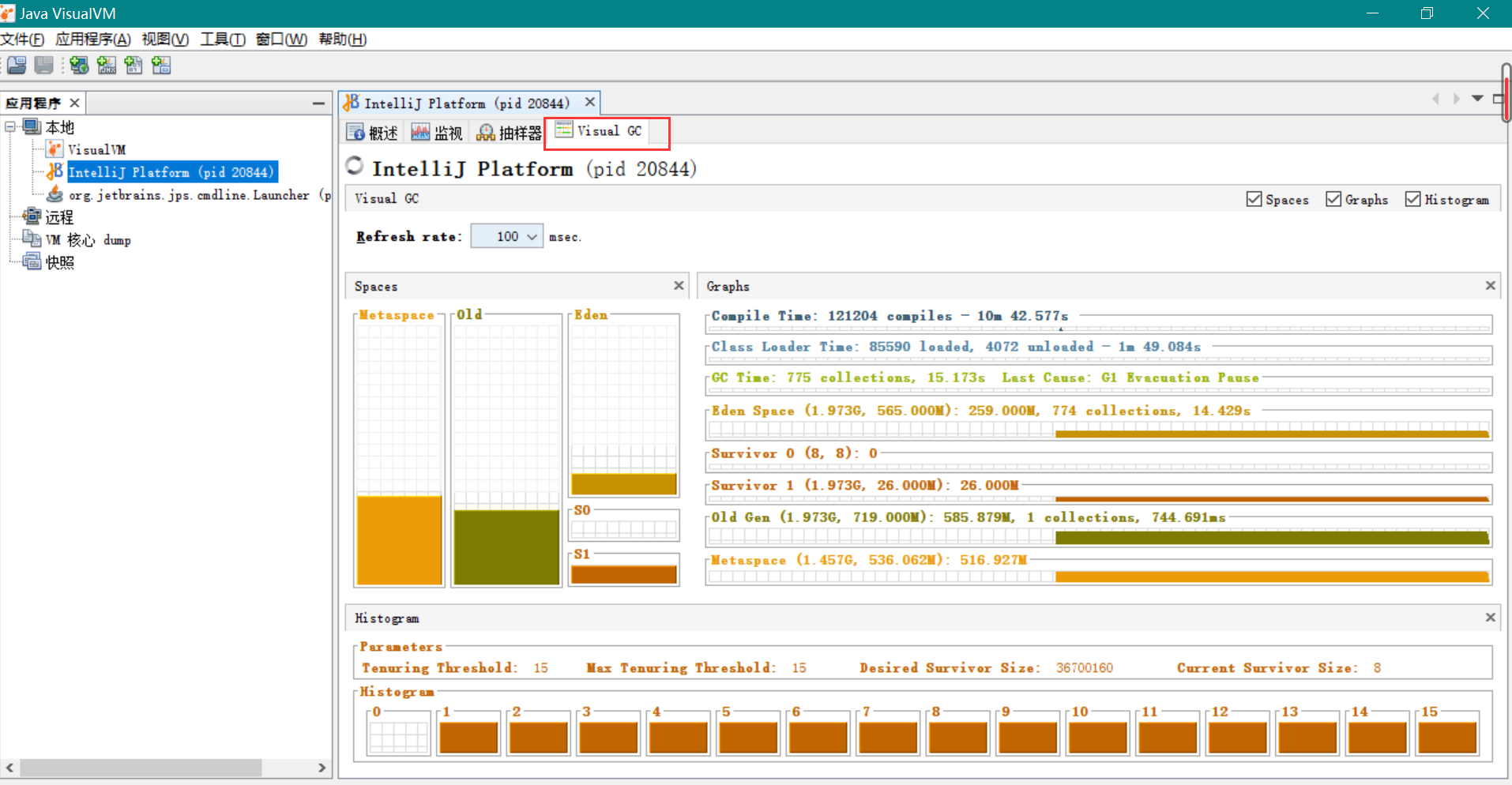Select the 远程 tree node
Screen dimensions: 1512x785
(x=59, y=216)
